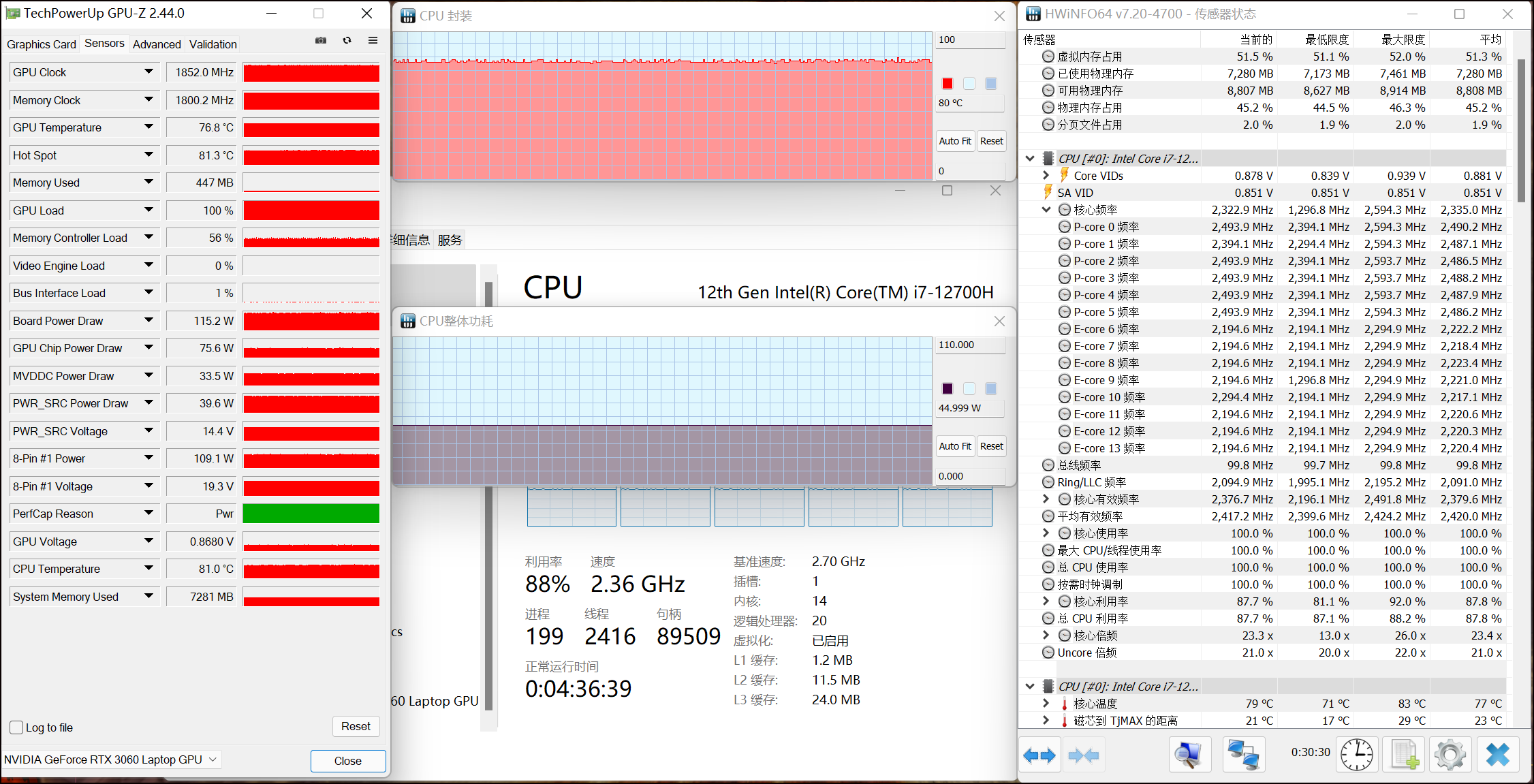Click the red color swatch in CPU 封装
The width and height of the screenshot is (1534, 784).
click(x=948, y=83)
